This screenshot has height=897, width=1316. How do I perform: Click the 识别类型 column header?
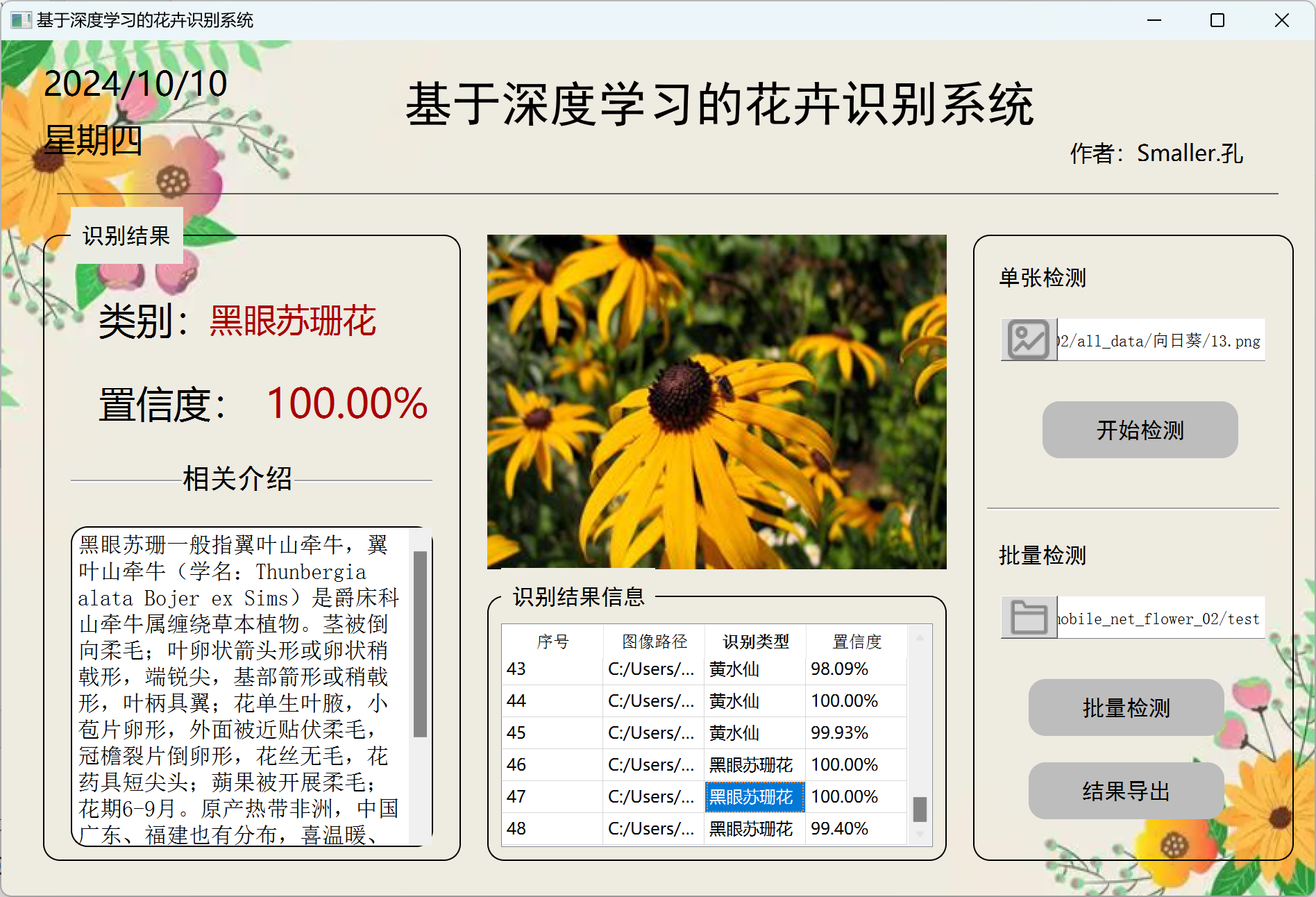click(x=754, y=642)
